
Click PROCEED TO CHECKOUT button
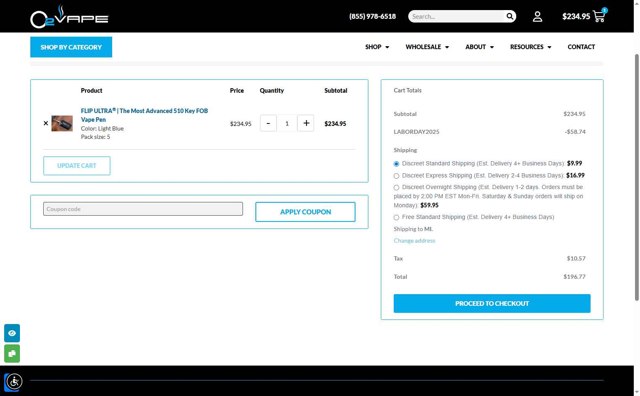coord(492,303)
